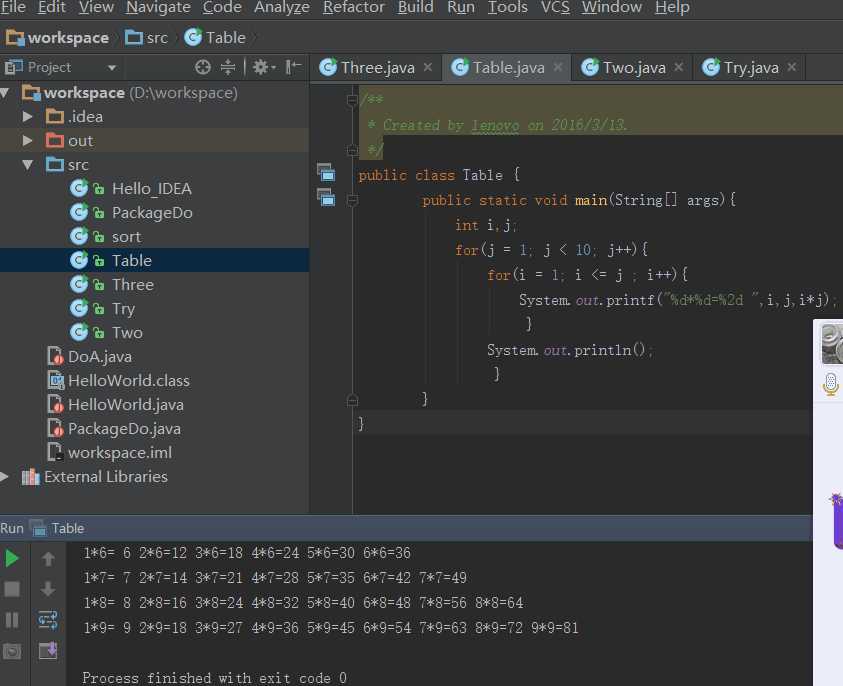Click workspace breadcrumb in navigation bar

tap(57, 38)
